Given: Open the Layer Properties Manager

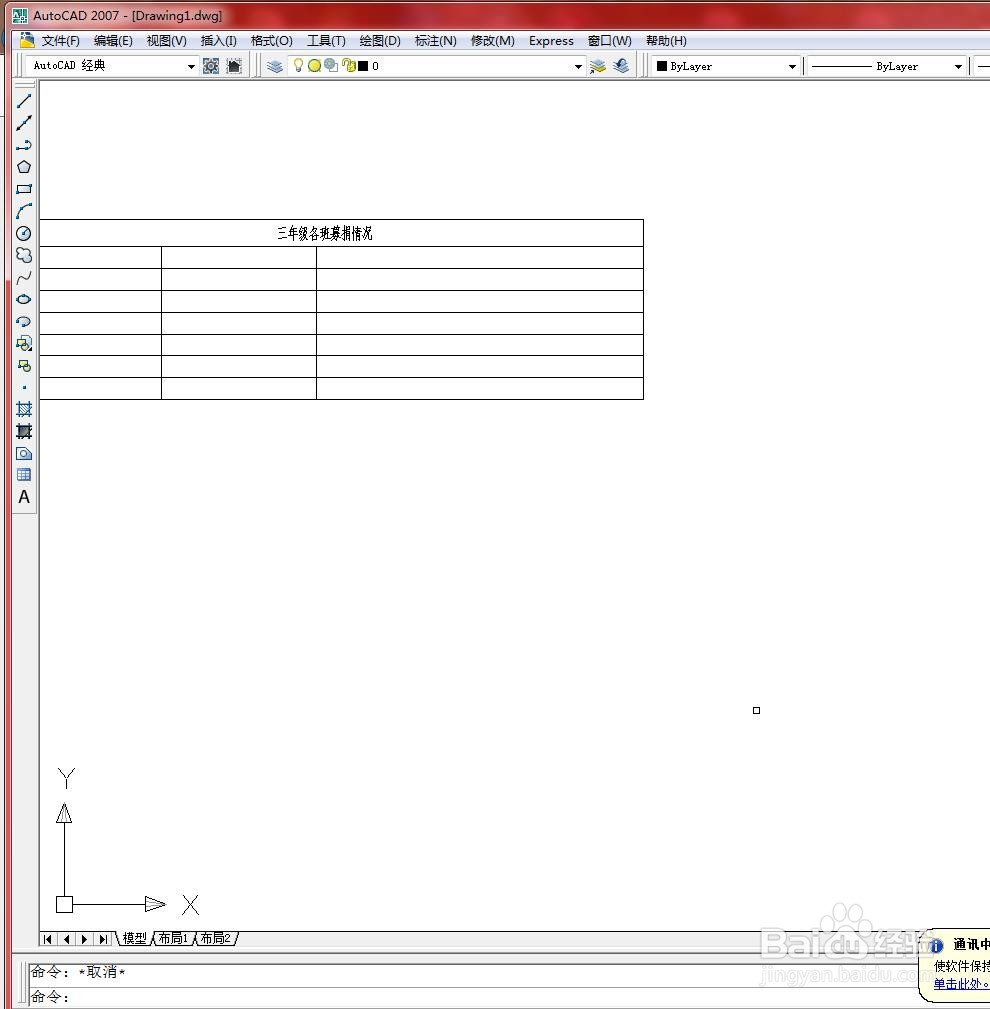Looking at the screenshot, I should click(275, 66).
